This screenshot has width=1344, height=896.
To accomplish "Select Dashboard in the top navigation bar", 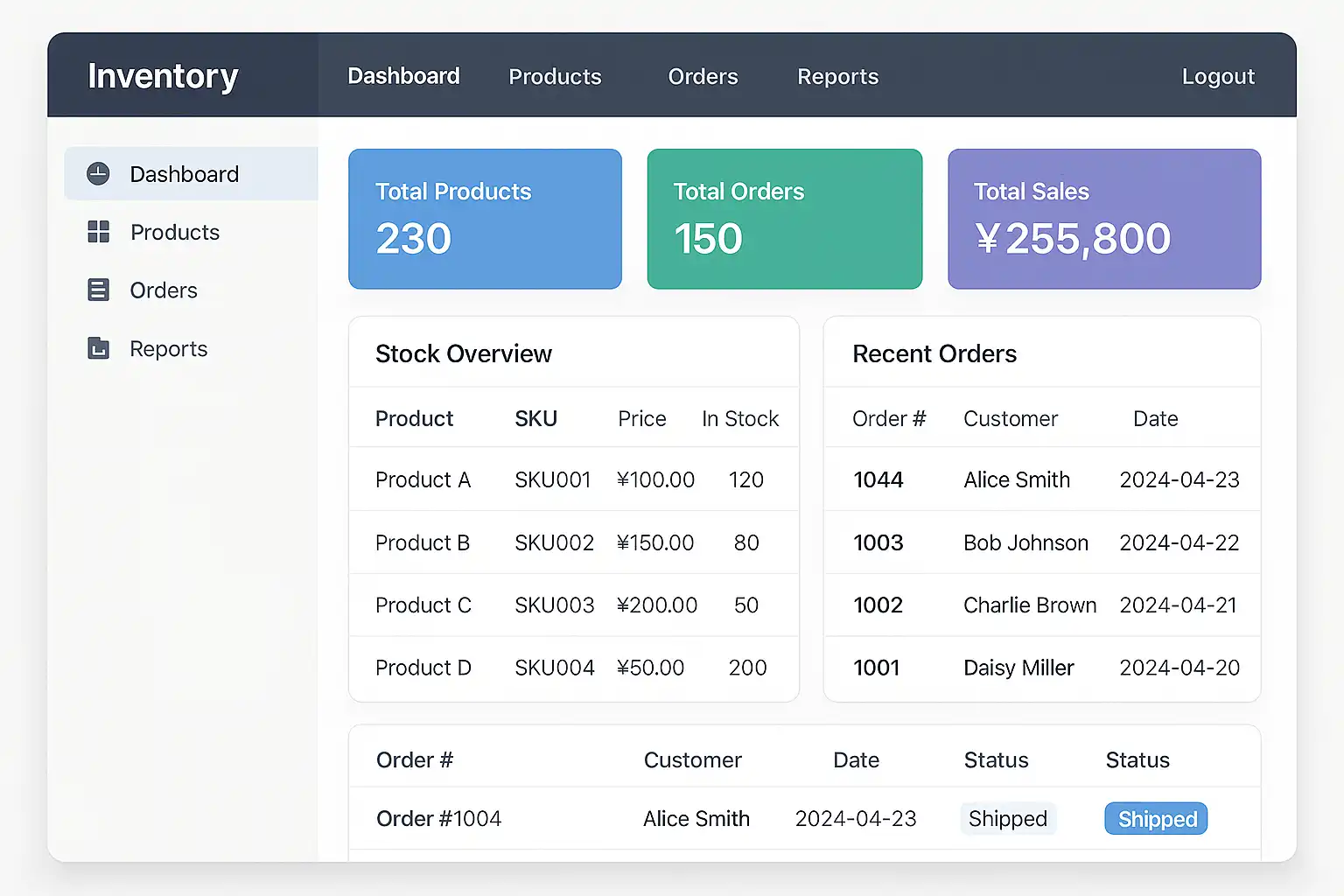I will point(403,76).
